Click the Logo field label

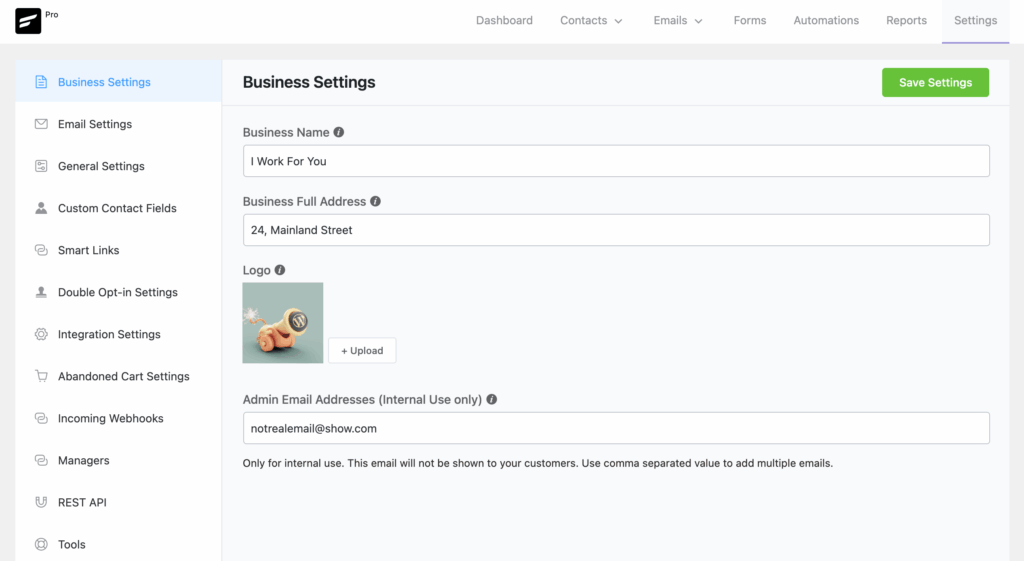(257, 270)
